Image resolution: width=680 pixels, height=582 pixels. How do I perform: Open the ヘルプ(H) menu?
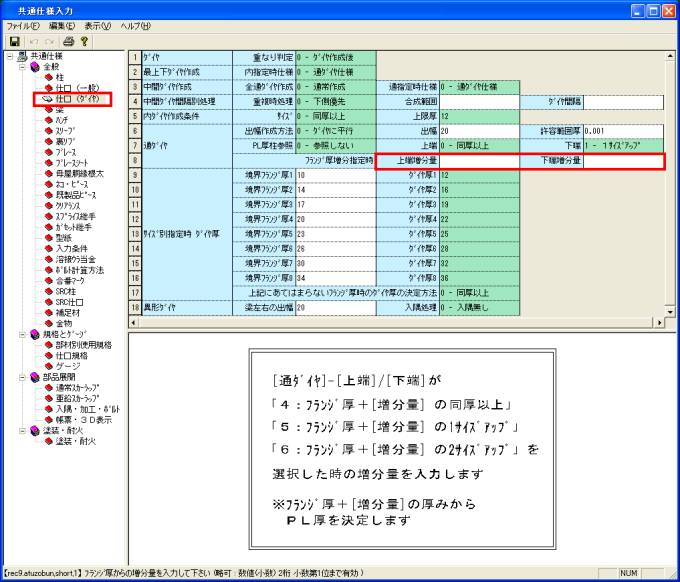tap(136, 26)
